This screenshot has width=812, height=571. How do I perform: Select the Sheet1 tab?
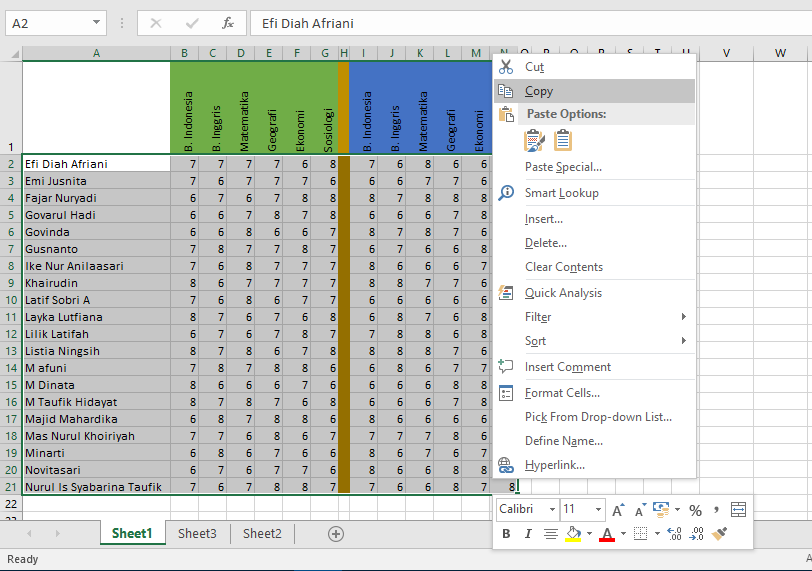(x=132, y=534)
